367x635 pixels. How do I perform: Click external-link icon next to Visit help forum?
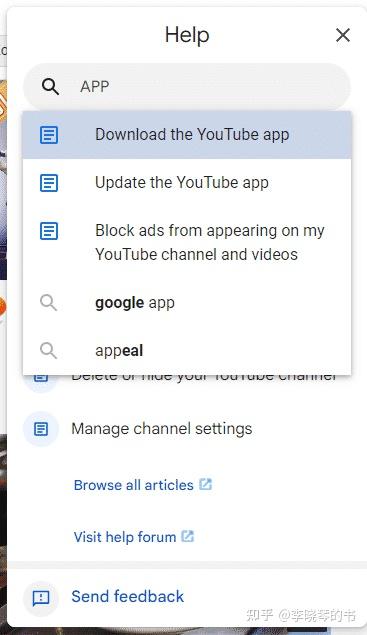pyautogui.click(x=188, y=536)
